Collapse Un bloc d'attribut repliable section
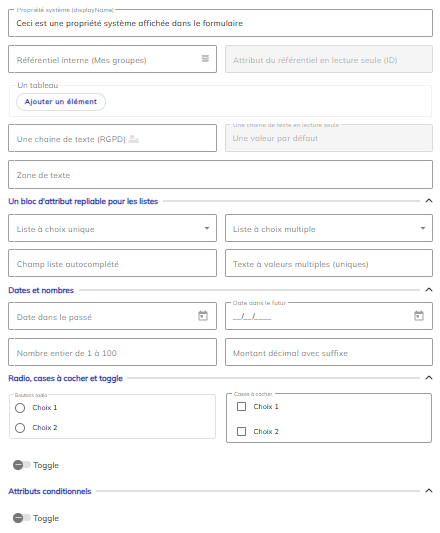The image size is (440, 533). coord(429,201)
